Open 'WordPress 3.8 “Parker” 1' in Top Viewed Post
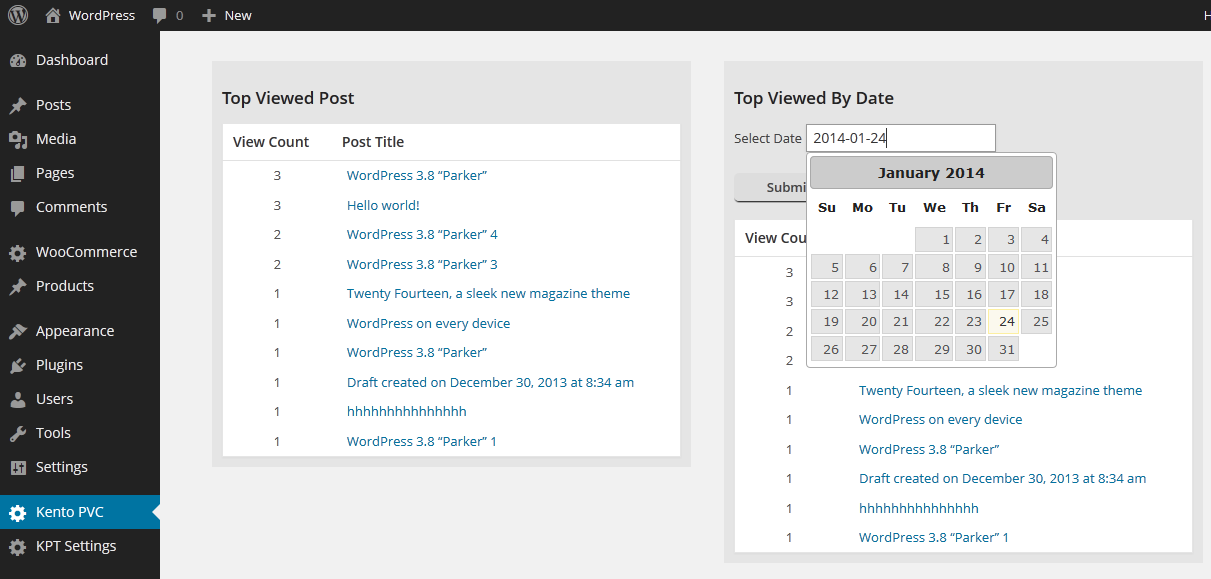 pyautogui.click(x=422, y=441)
